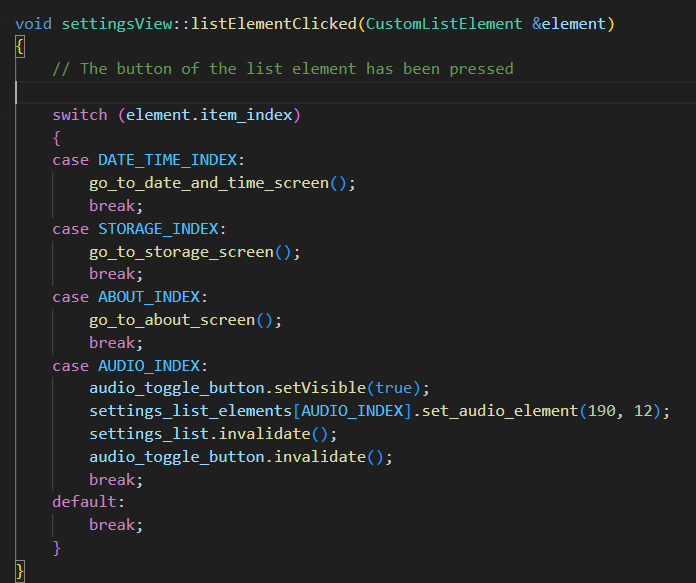Click the 'void' keyword in function signature

pyautogui.click(x=33, y=24)
